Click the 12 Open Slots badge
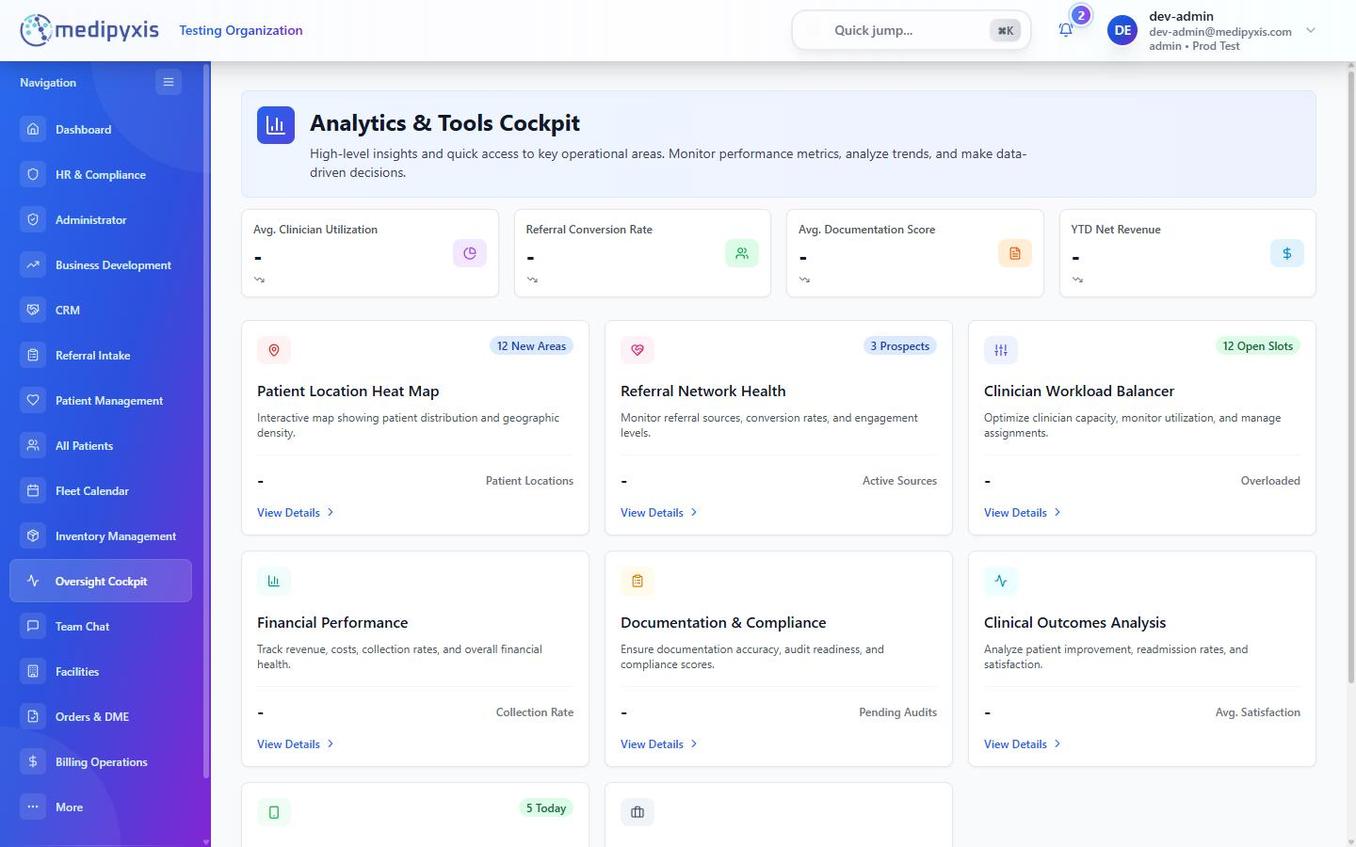1356x847 pixels. (1258, 346)
